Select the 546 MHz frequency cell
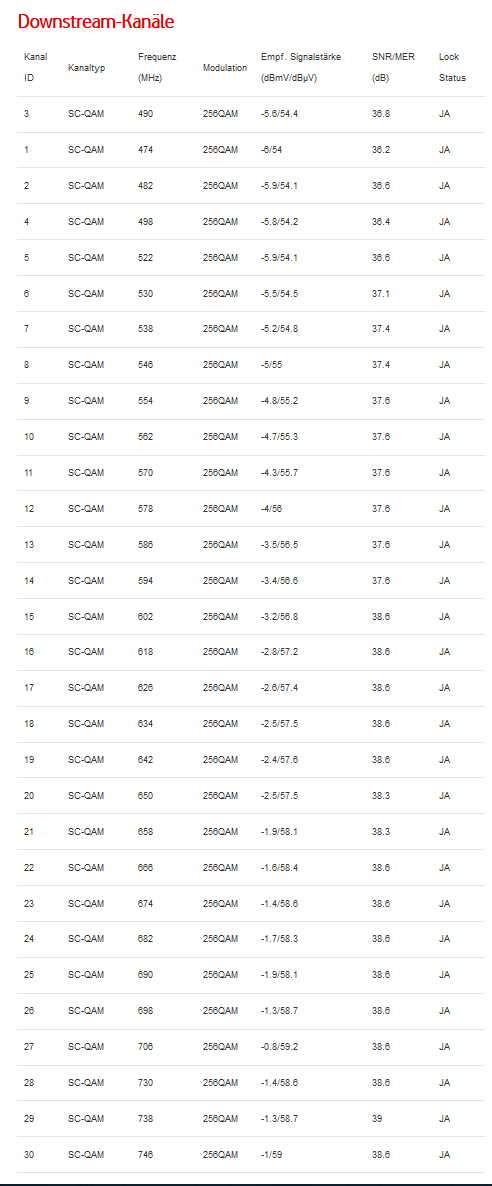Screen dimensions: 492x1186 (145, 365)
